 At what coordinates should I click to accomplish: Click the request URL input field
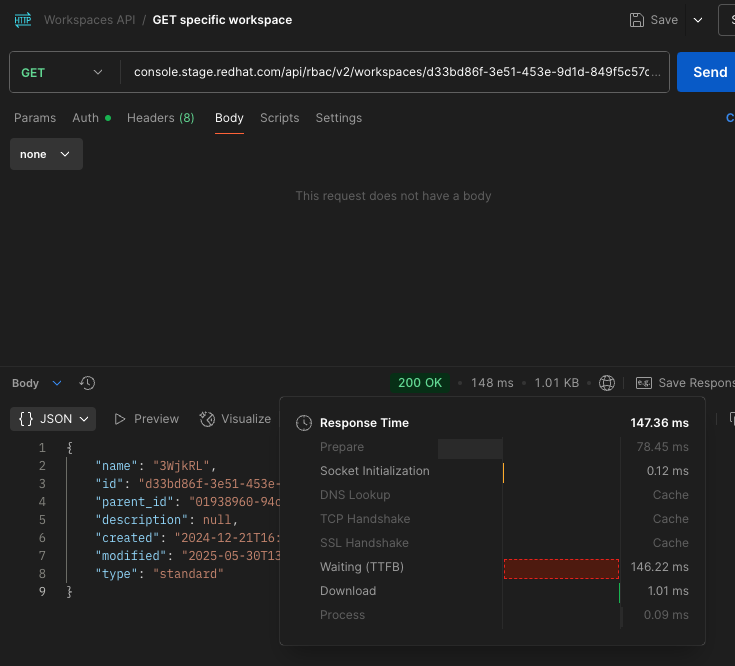(x=397, y=72)
